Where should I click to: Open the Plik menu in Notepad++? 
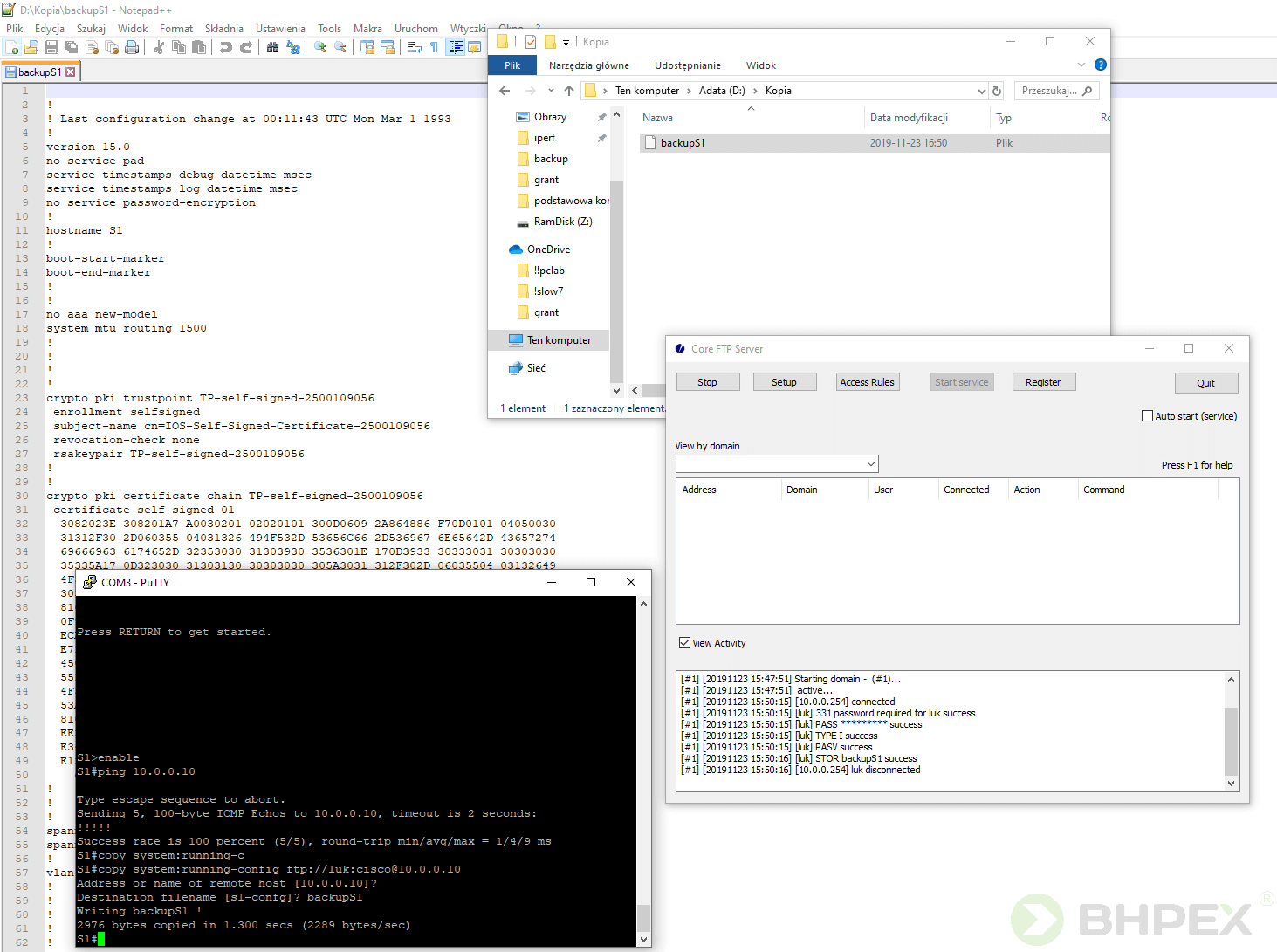(x=15, y=29)
